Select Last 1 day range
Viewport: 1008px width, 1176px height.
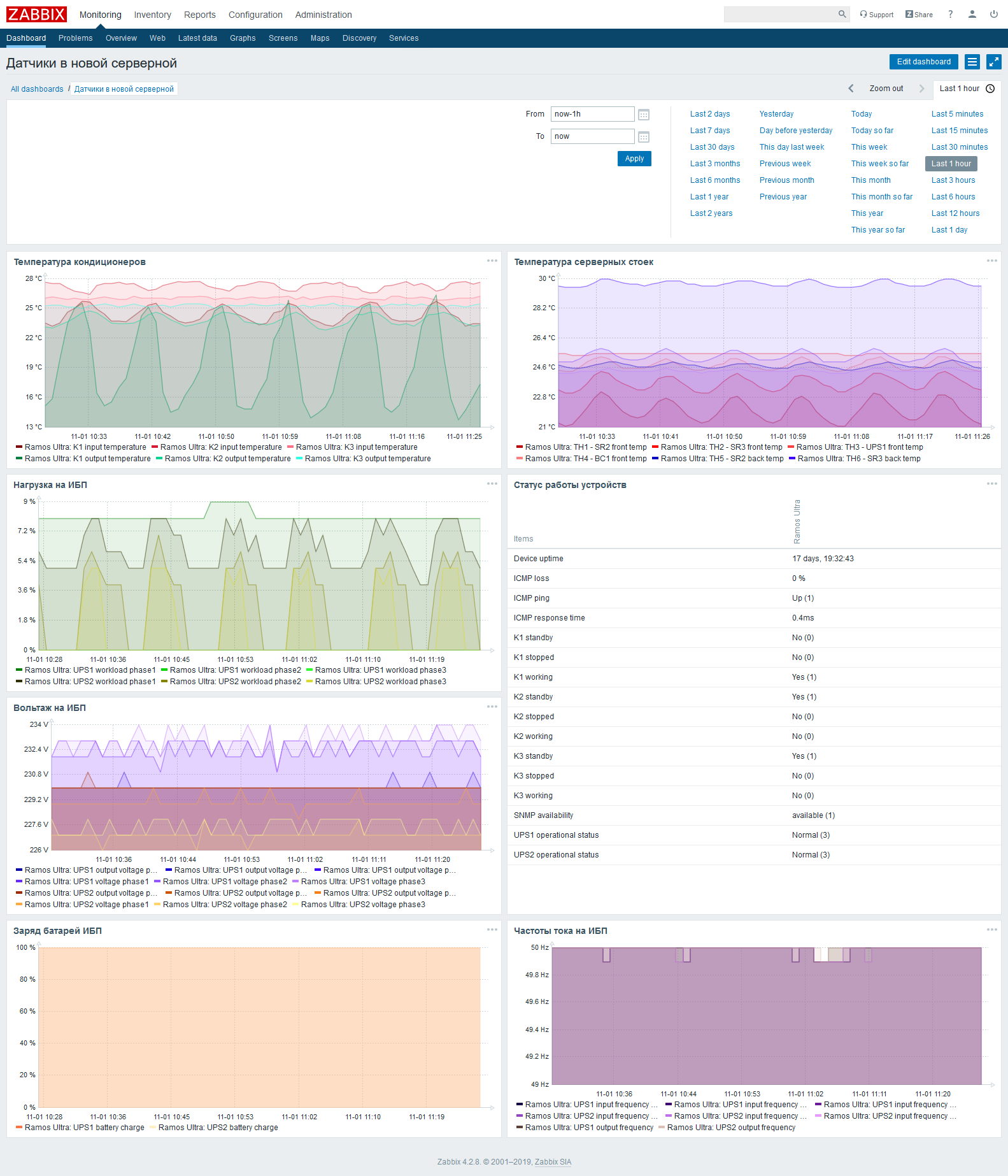[949, 230]
